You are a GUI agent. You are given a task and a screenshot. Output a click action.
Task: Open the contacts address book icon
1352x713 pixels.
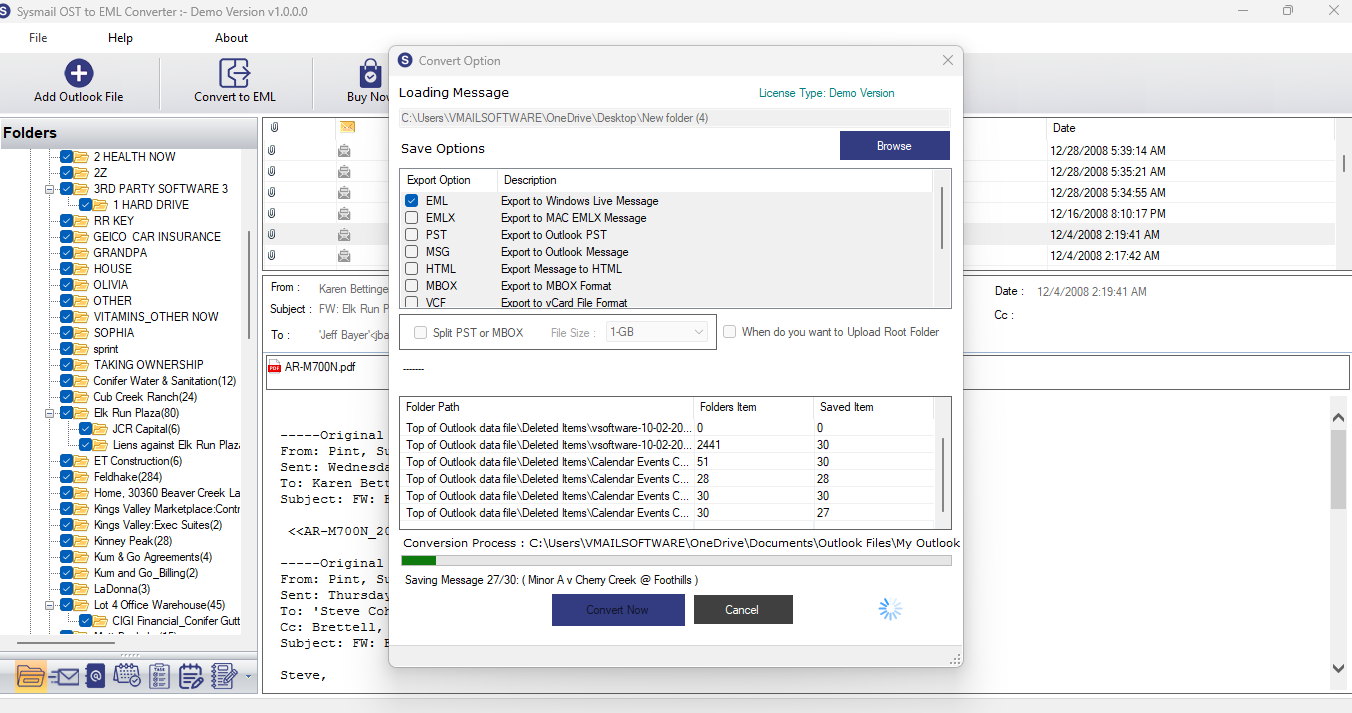[x=95, y=677]
